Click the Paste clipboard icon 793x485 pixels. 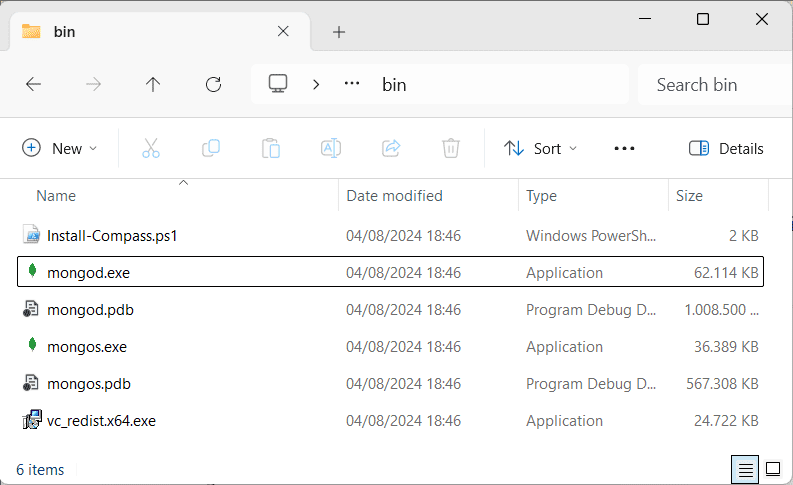pos(271,148)
